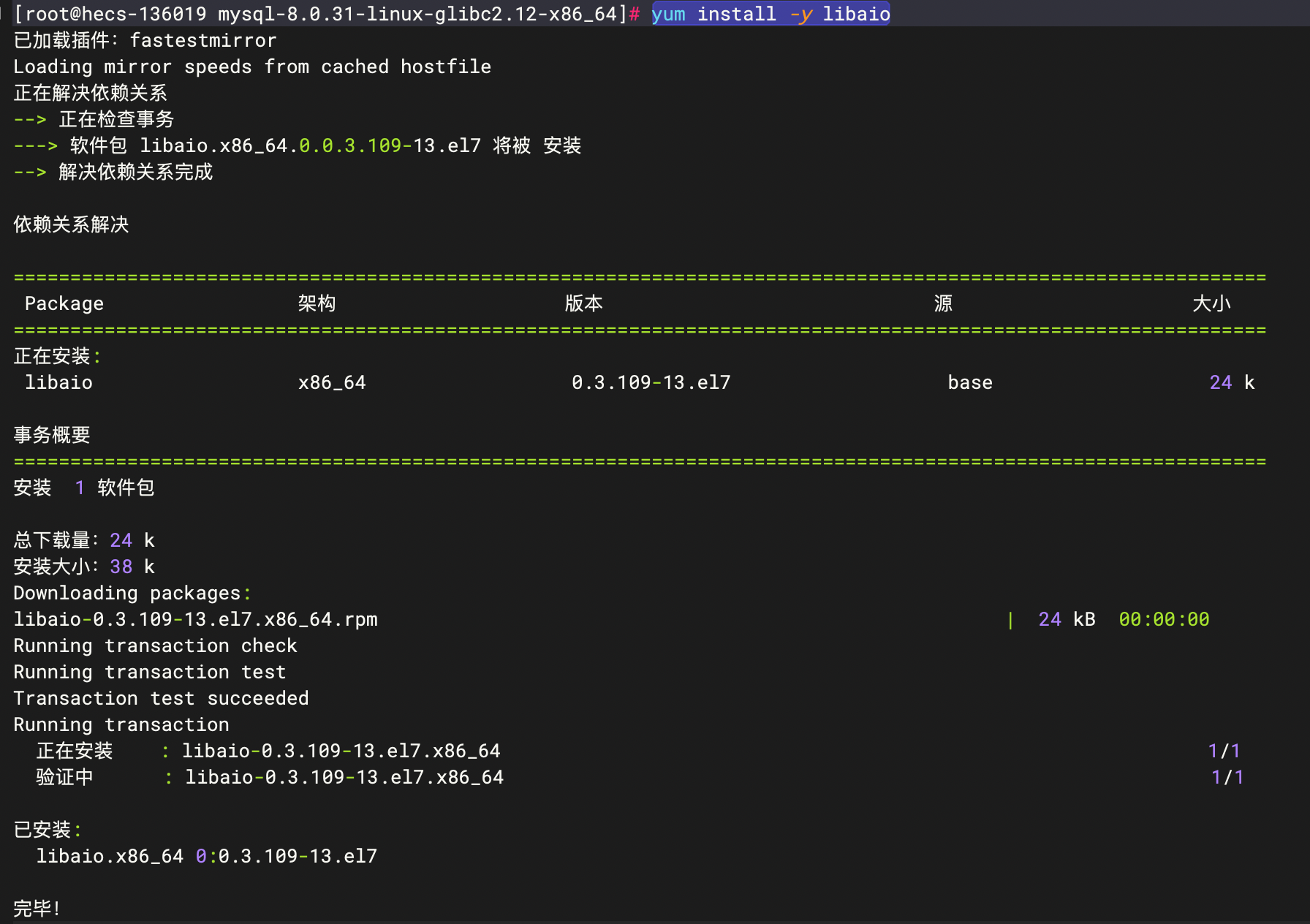Click the 'Transaction test succeeded' line
Screen dimensions: 1310x924
161,698
